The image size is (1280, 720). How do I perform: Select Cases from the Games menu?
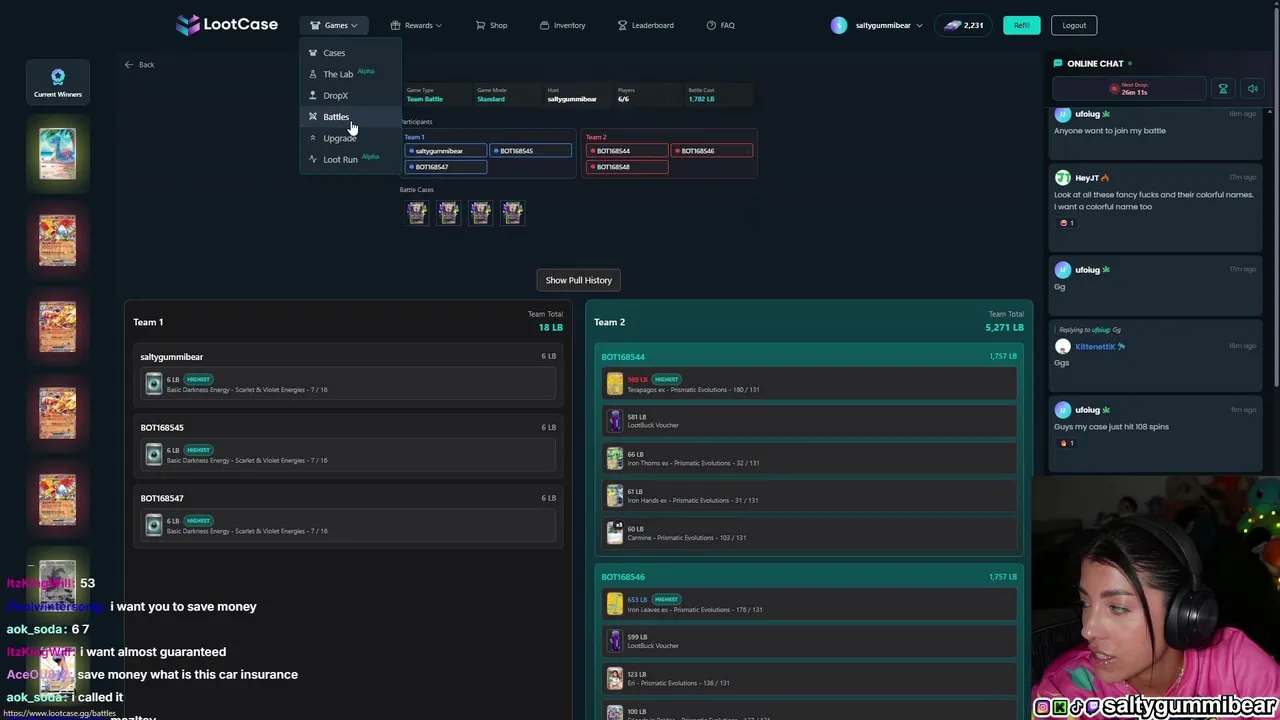[350, 53]
